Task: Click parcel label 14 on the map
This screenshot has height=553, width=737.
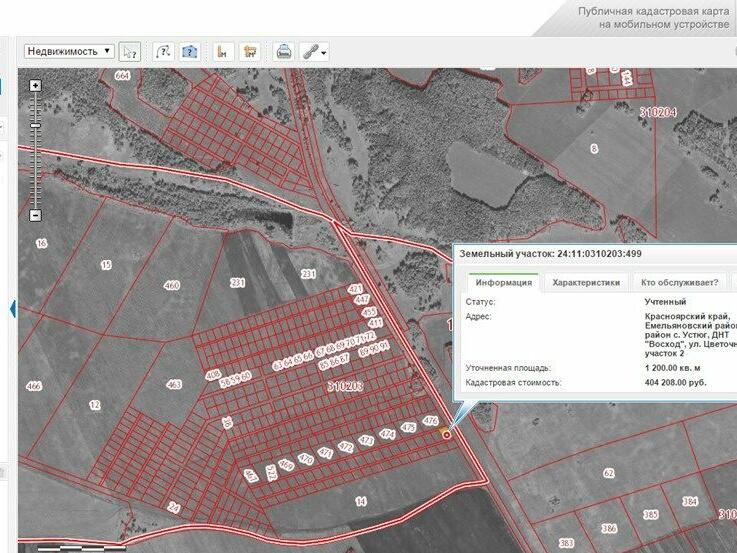Action: (361, 501)
